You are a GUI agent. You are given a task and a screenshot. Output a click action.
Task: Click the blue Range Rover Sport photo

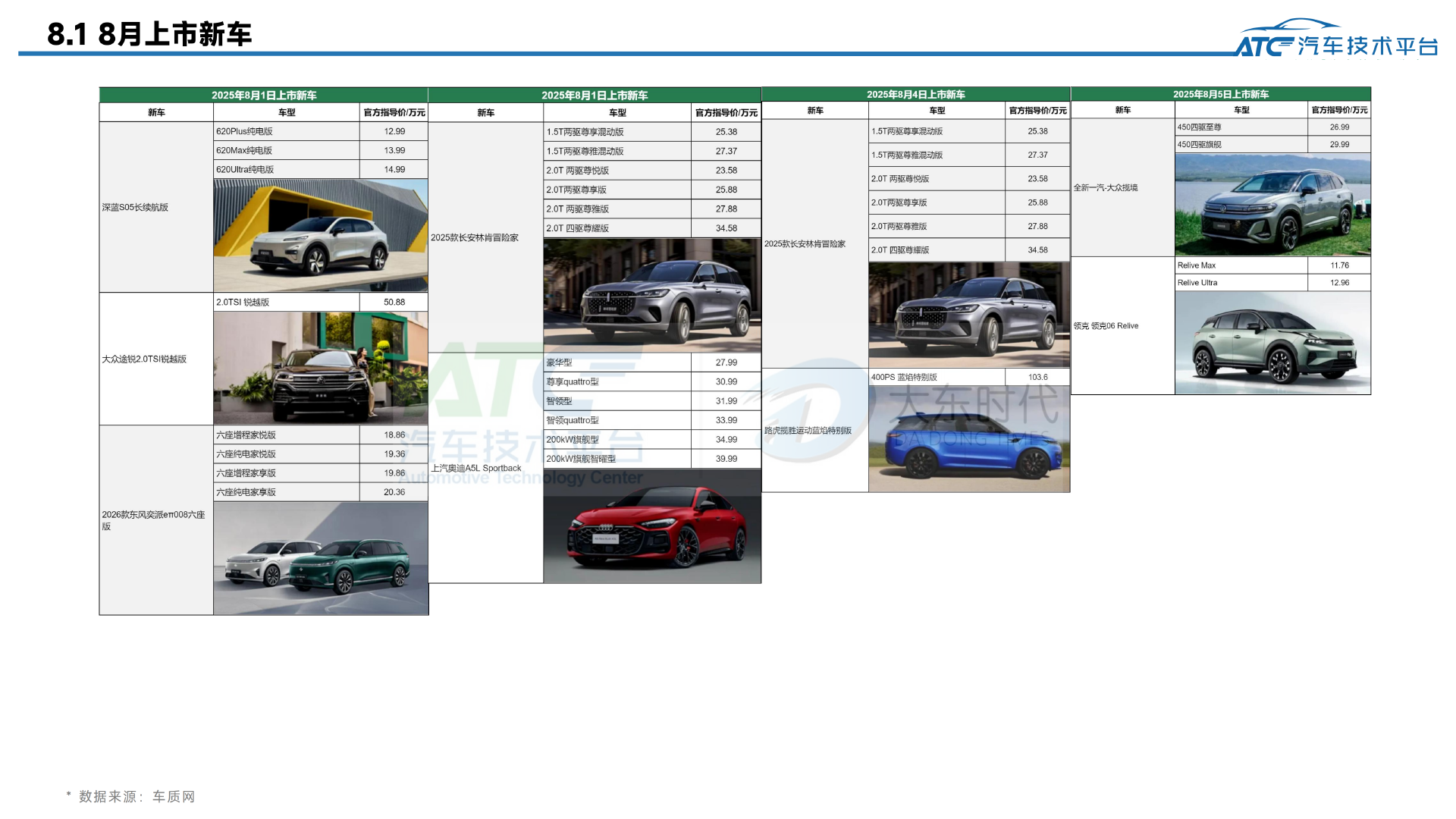(968, 440)
